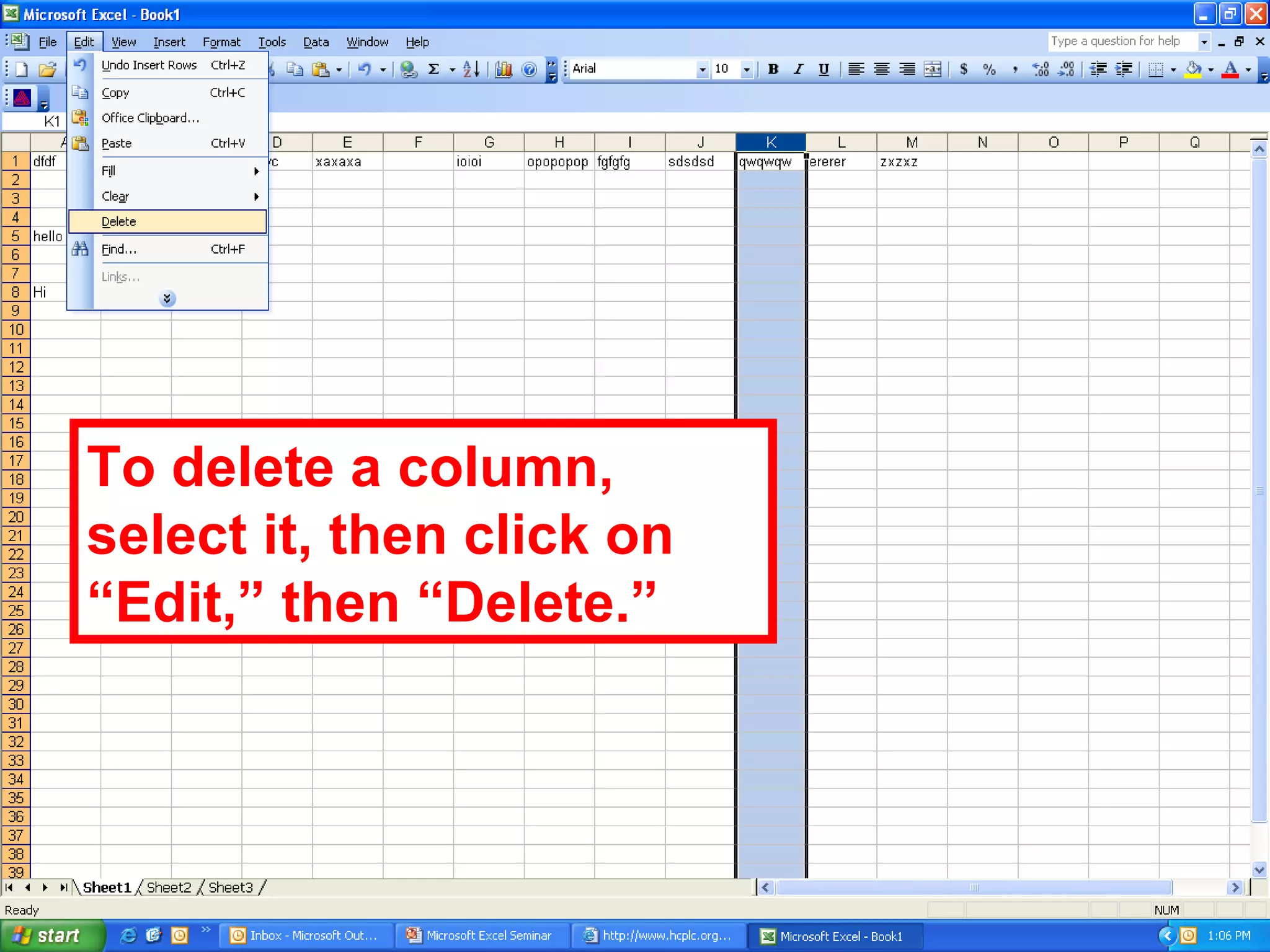Open the Fill Color palette arrow
Image resolution: width=1270 pixels, height=952 pixels.
[1210, 69]
